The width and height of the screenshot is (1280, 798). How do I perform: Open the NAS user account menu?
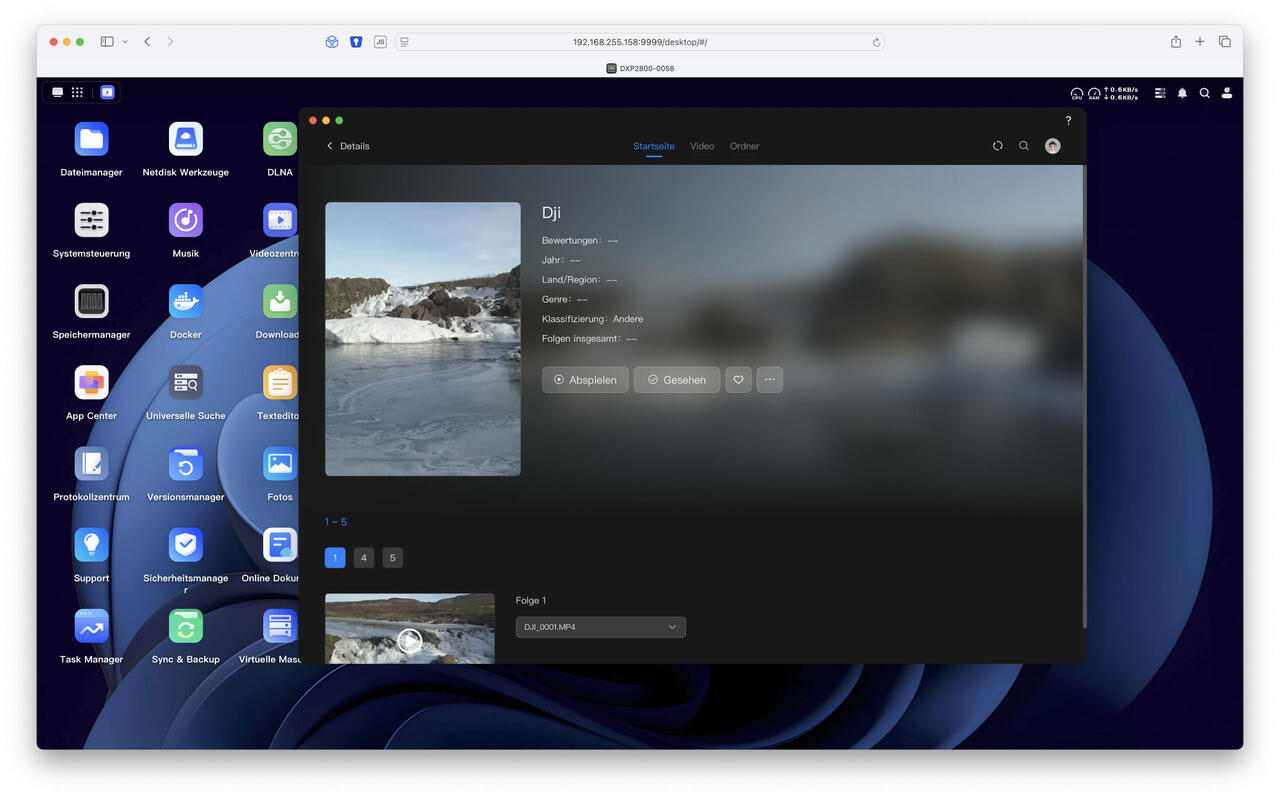[x=1227, y=93]
